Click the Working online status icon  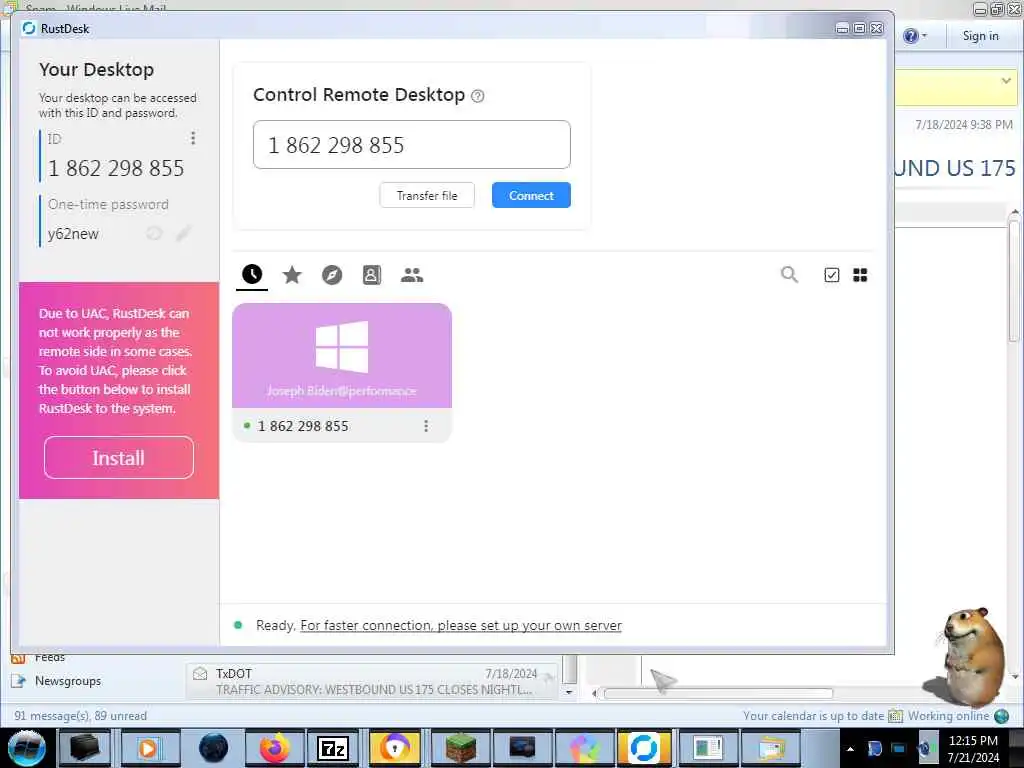point(1001,716)
